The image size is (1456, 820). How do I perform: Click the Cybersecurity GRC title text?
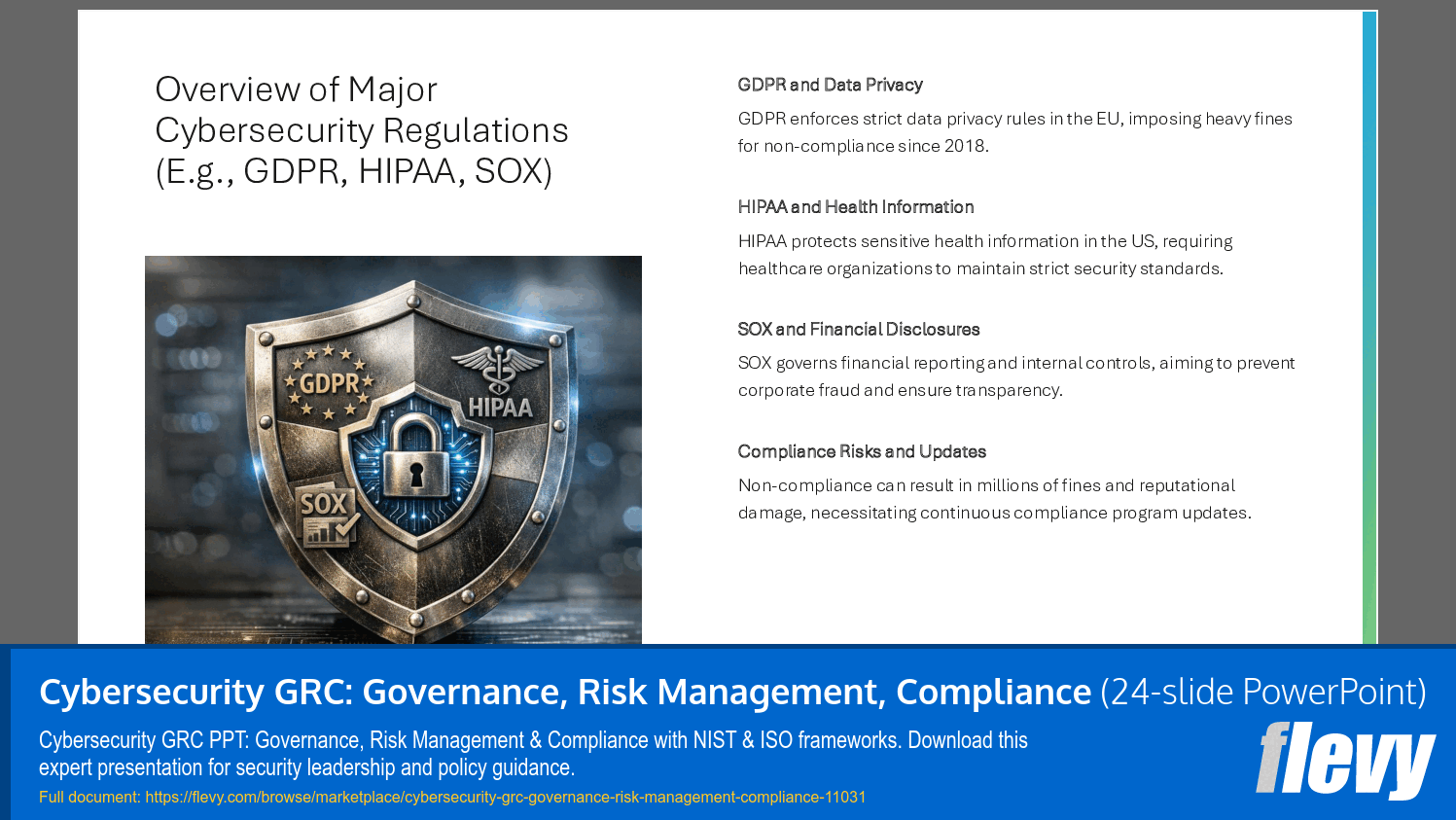(x=564, y=693)
